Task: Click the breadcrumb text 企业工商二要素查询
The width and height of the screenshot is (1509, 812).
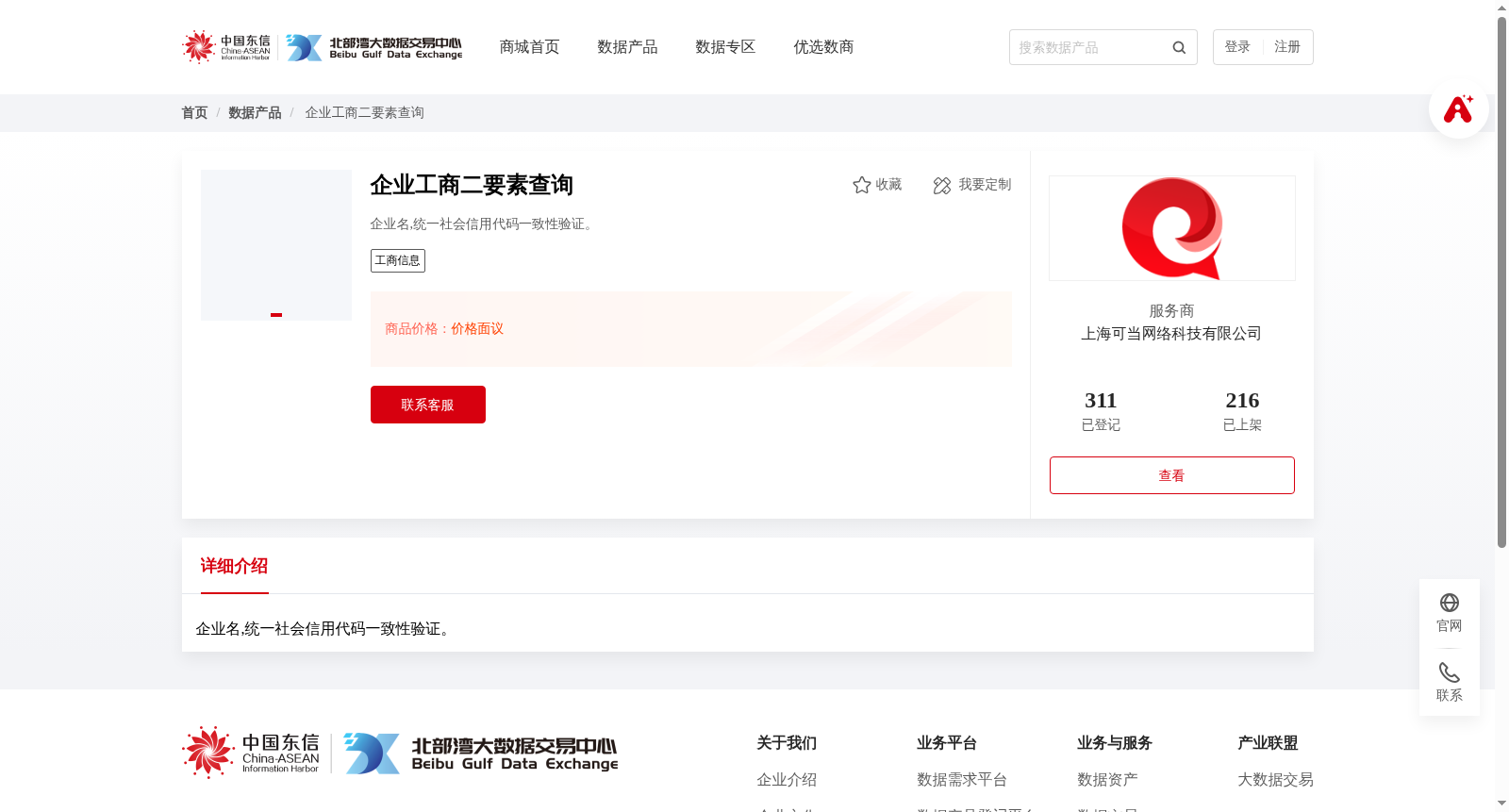Action: pos(364,113)
